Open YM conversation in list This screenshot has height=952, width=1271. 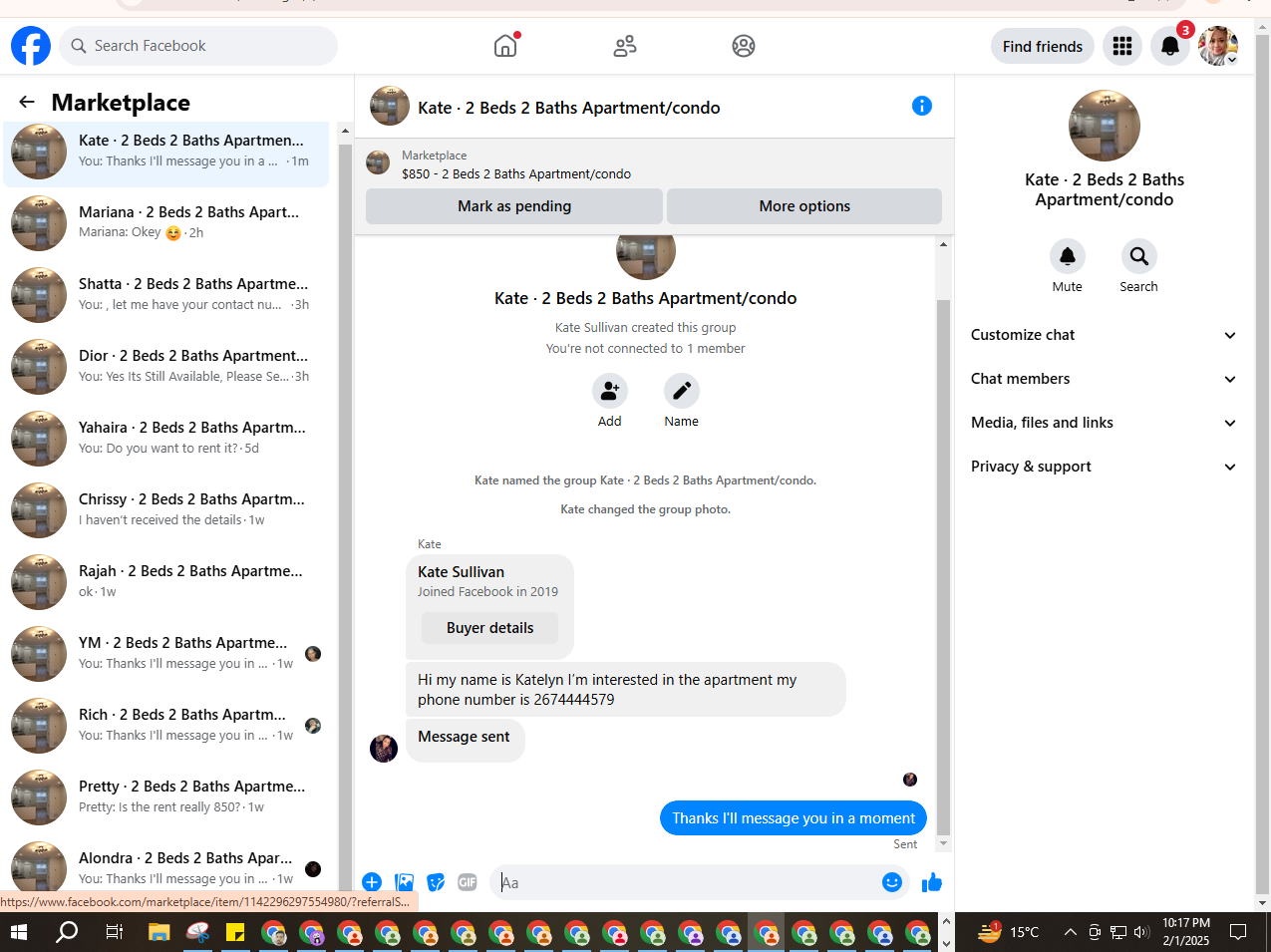pyautogui.click(x=166, y=652)
